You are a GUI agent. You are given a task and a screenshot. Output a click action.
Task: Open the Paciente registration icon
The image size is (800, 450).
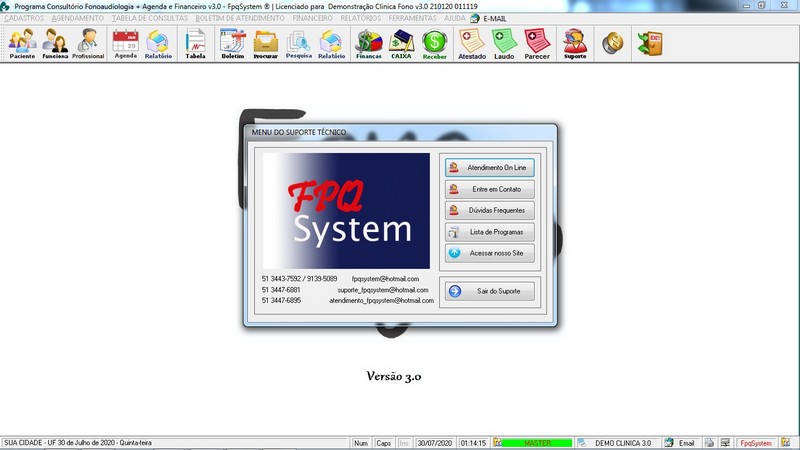click(x=22, y=44)
